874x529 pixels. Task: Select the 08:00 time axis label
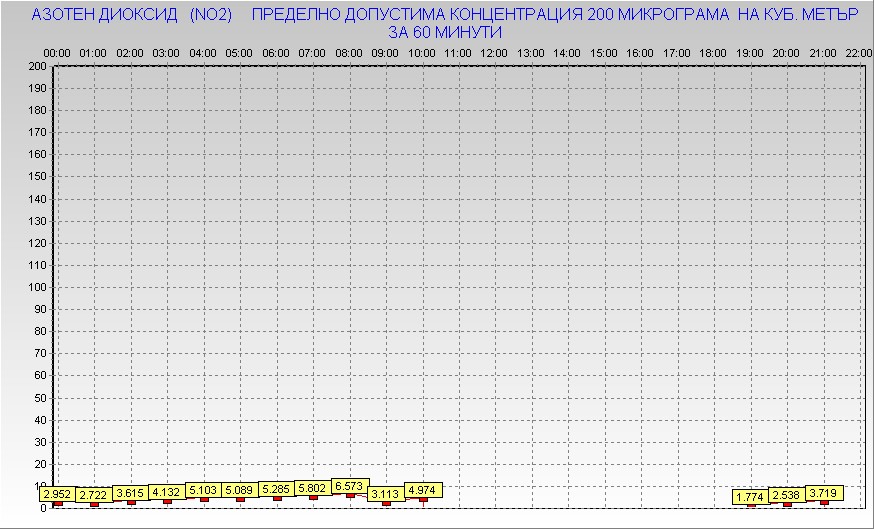click(349, 52)
